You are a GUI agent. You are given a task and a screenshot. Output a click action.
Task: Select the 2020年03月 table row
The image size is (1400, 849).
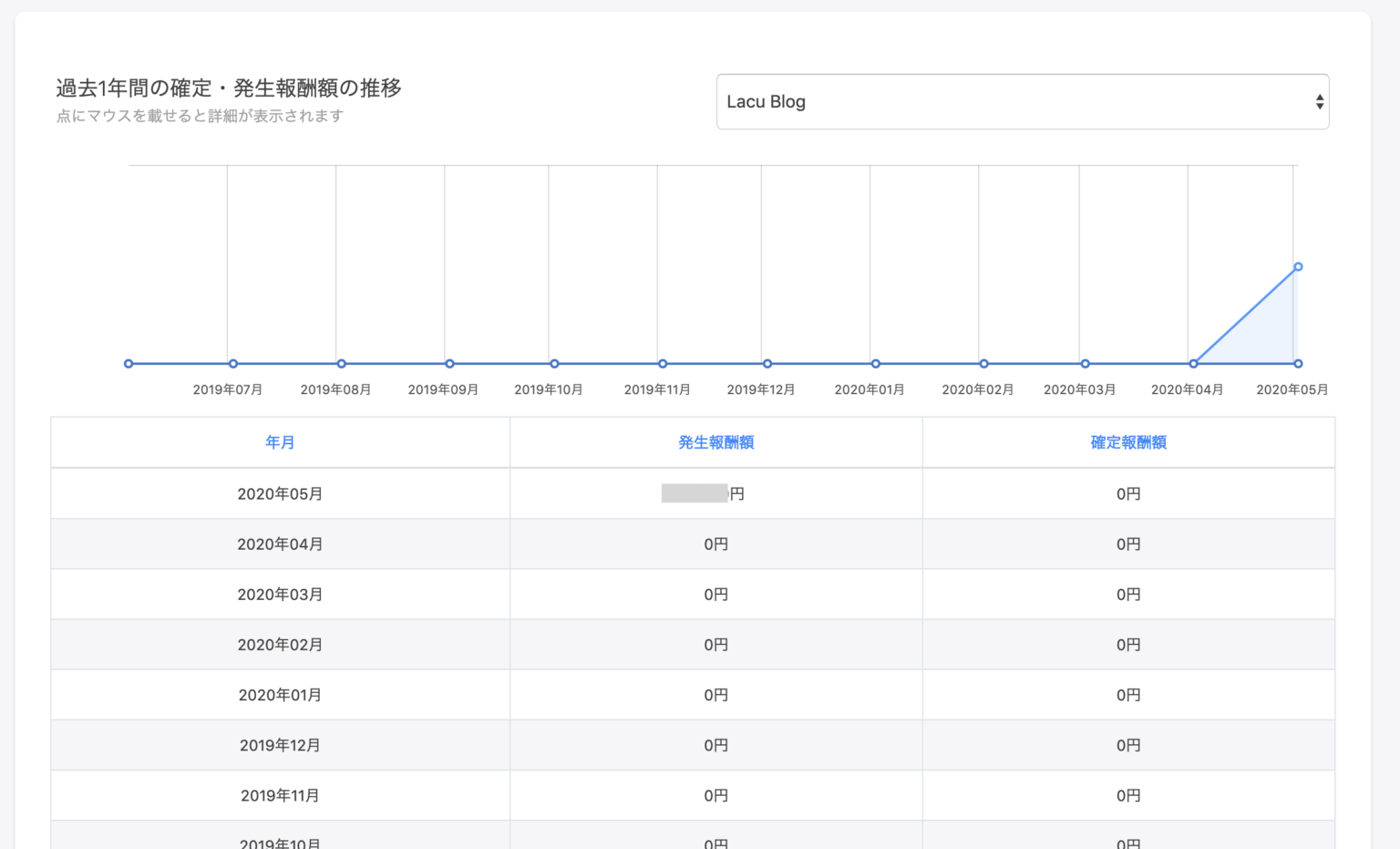pos(279,594)
